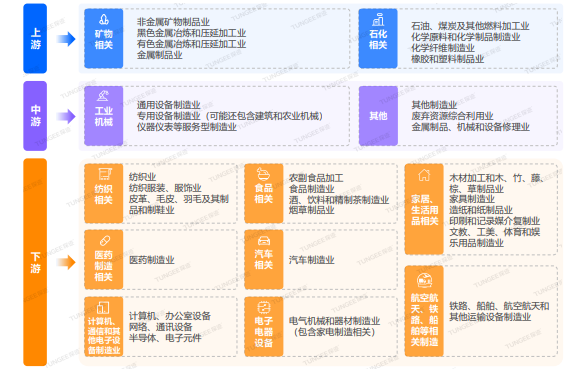Click the 汽车相关 car icon tile
Viewport: 583px width, 369px height.
[x=264, y=259]
